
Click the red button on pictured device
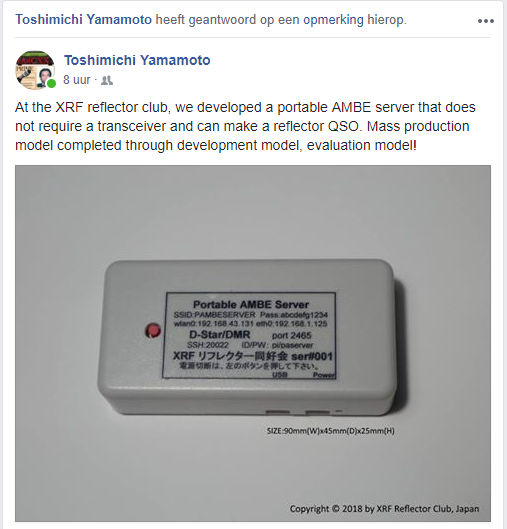tap(153, 330)
